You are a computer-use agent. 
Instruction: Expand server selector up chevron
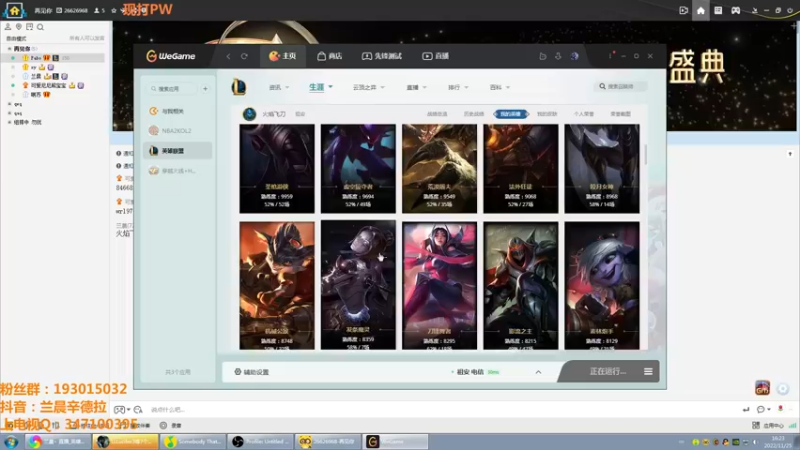538,372
